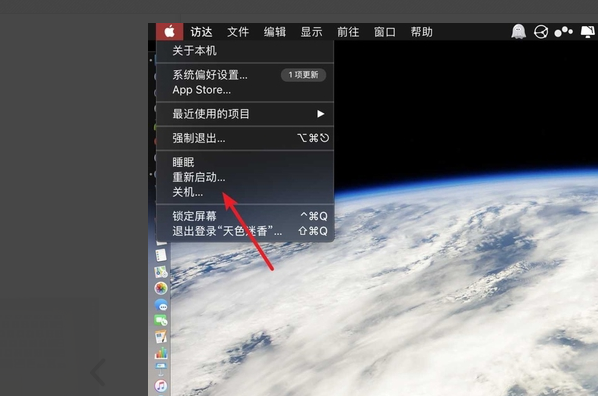Expand 最近使用的项目 submenu arrow
This screenshot has width=598, height=396.
(x=320, y=114)
